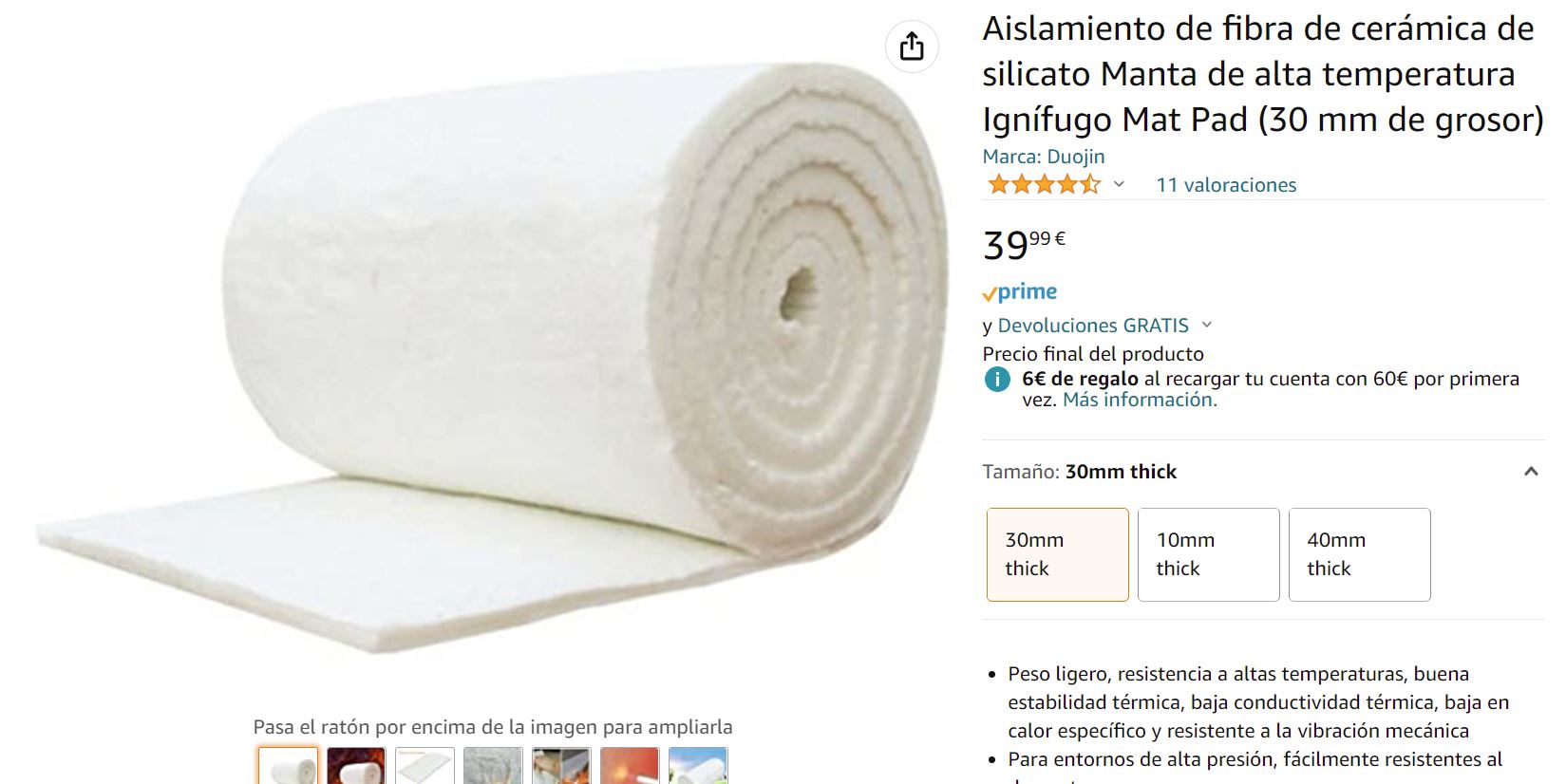Choose the 30mm thick size option
Image resolution: width=1566 pixels, height=784 pixels.
(x=1058, y=554)
